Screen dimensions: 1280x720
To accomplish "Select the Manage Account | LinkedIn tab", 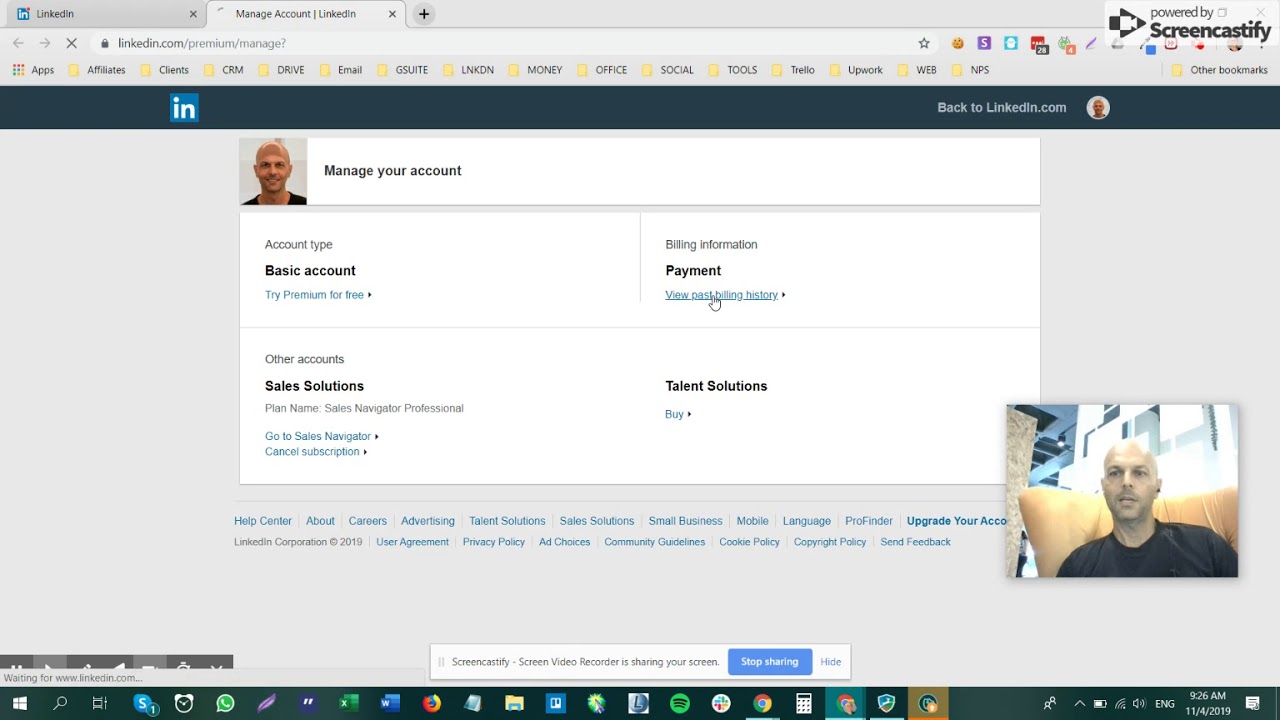I will (305, 14).
